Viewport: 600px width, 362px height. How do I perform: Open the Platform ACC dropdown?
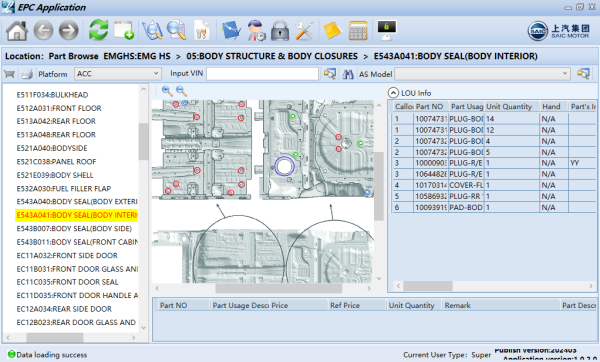point(118,73)
